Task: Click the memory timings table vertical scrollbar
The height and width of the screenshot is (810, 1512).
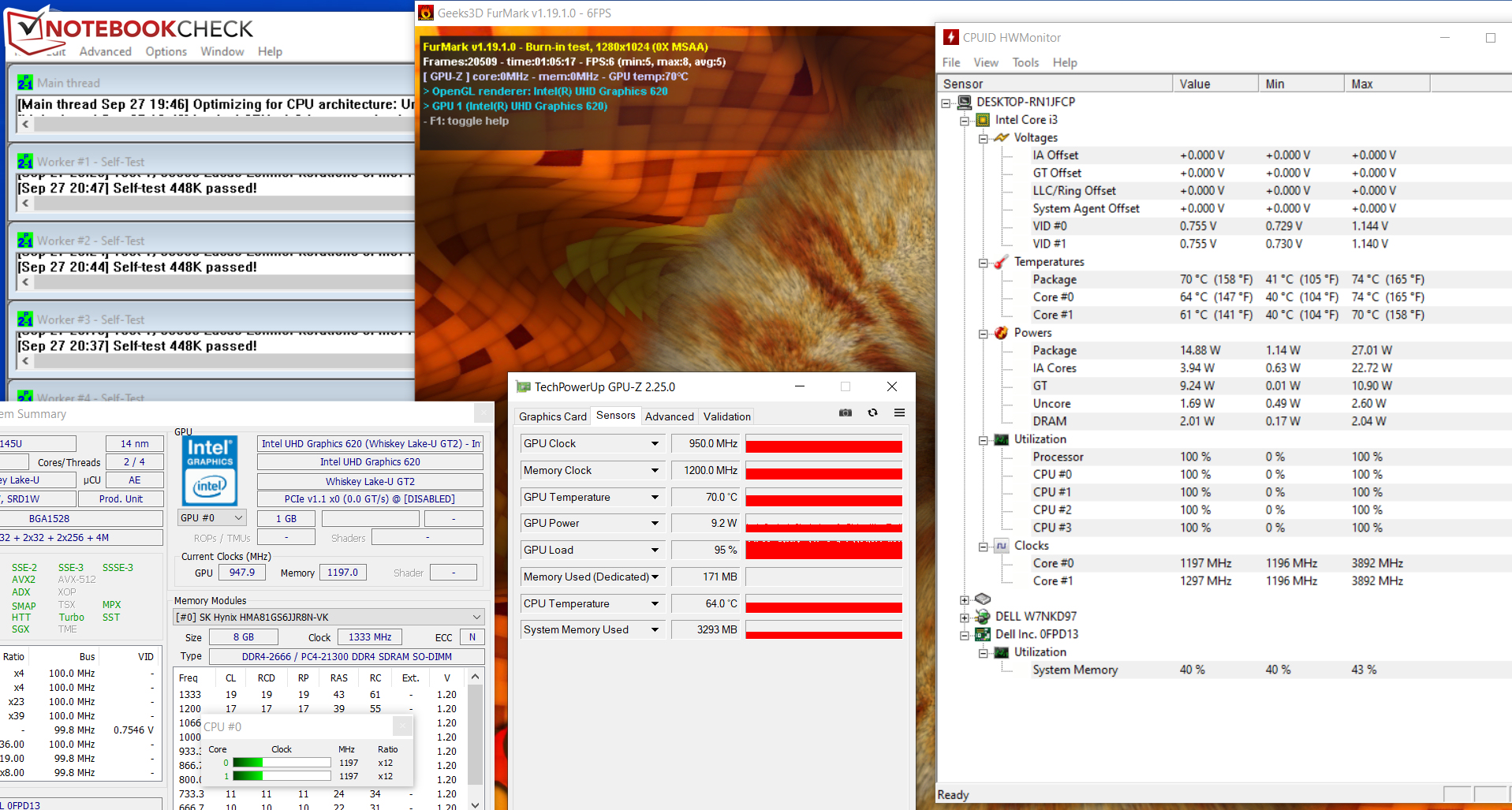Action: (475, 740)
